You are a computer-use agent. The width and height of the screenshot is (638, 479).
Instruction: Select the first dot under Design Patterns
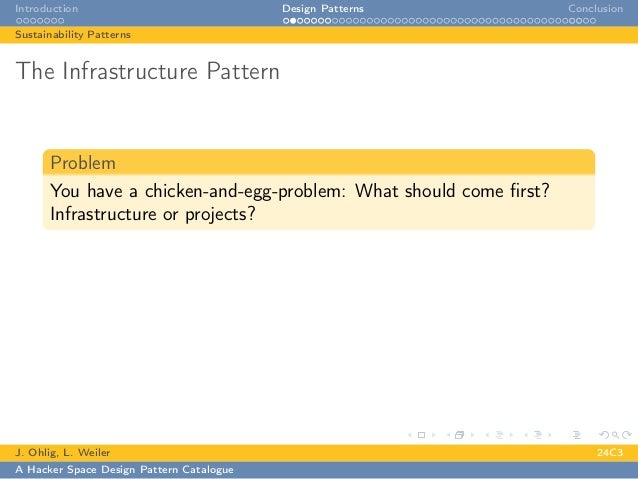tap(286, 21)
